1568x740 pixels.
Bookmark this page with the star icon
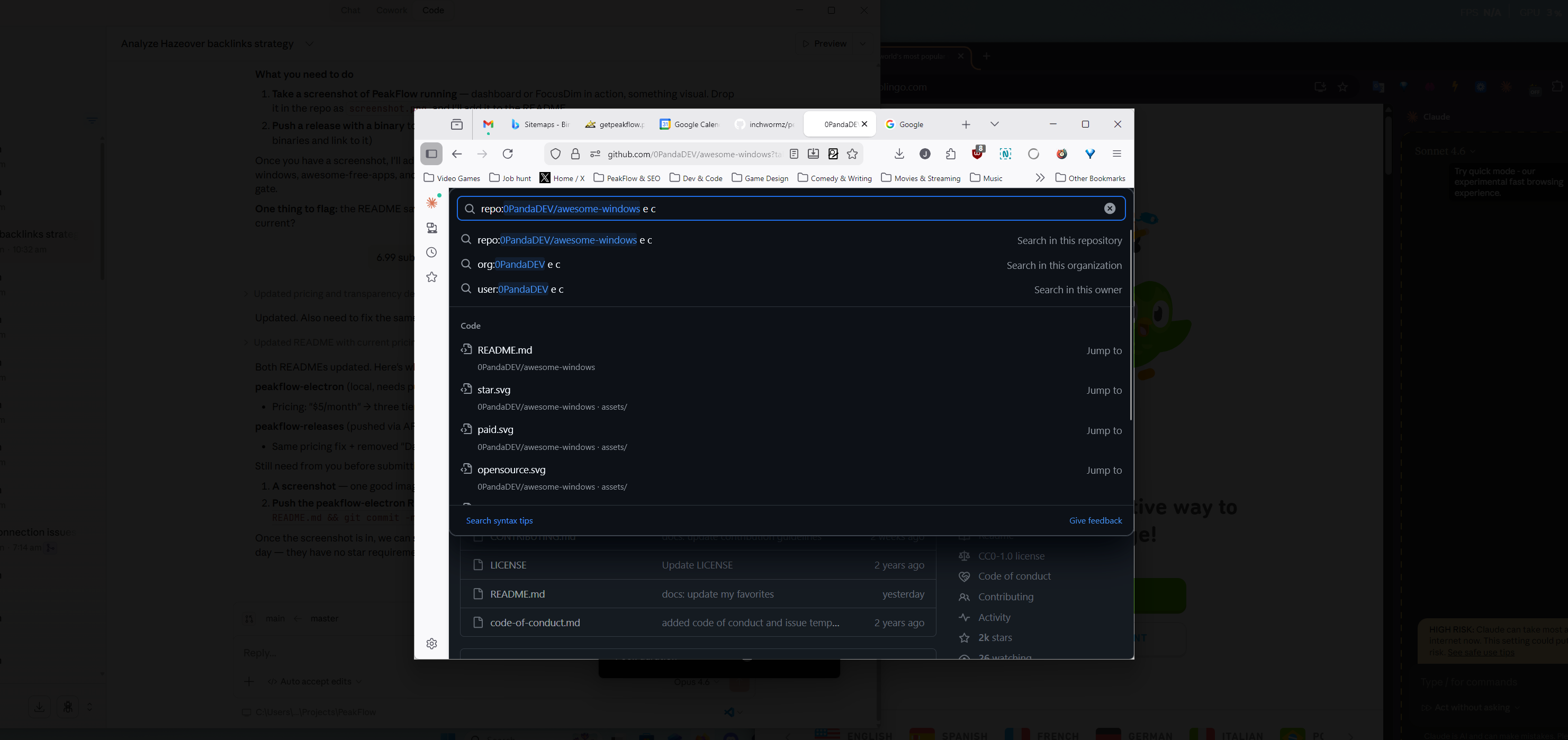pyautogui.click(x=853, y=154)
